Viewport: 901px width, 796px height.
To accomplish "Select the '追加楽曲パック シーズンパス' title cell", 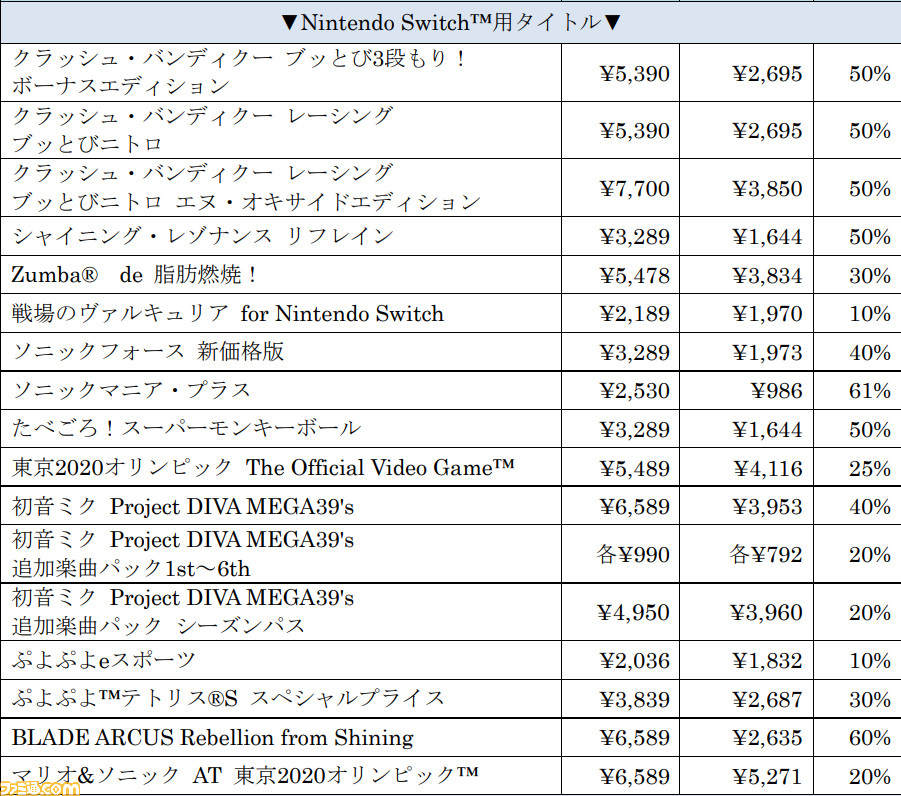I will coord(281,612).
